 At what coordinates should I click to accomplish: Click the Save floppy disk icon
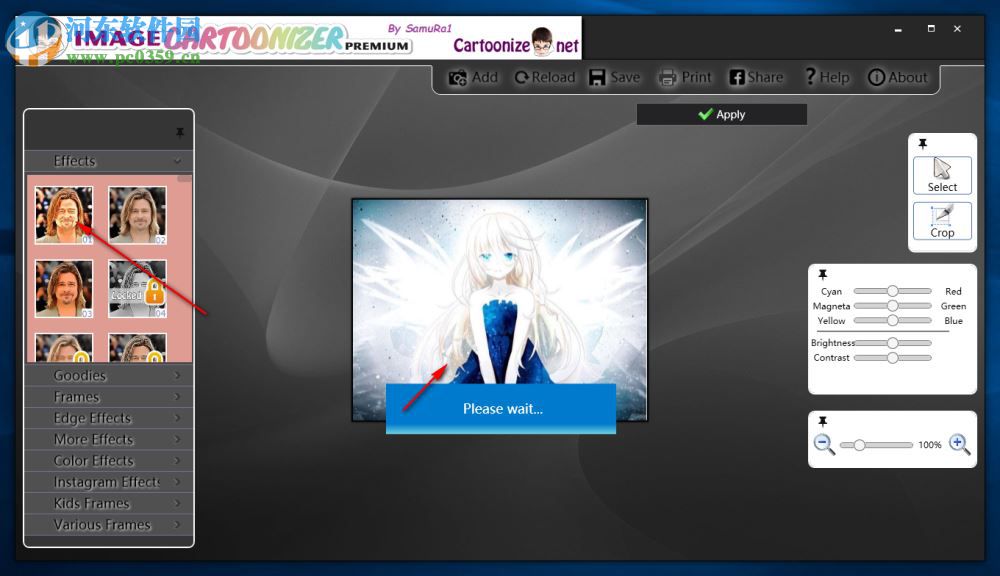pos(597,78)
